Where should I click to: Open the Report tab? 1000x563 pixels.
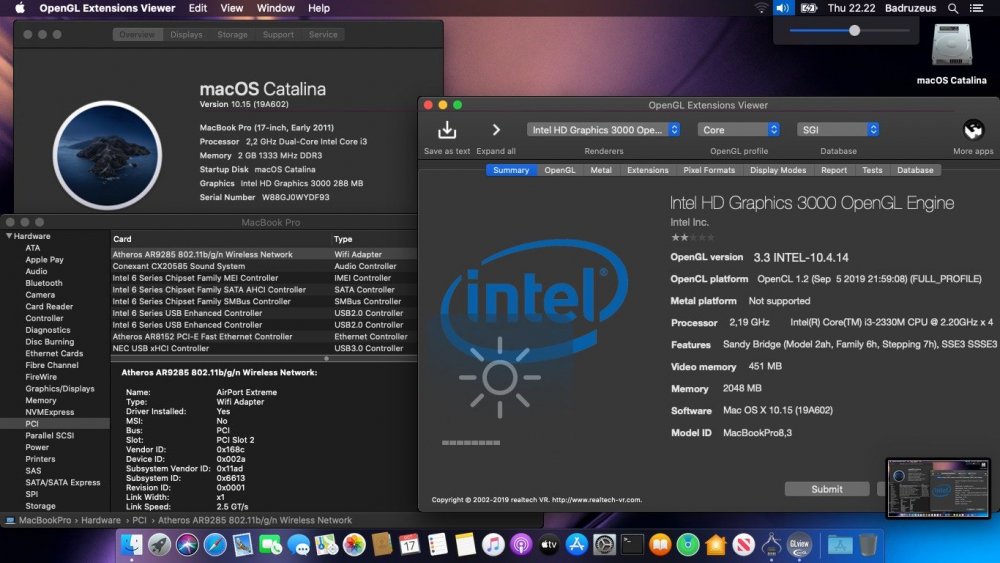point(834,170)
